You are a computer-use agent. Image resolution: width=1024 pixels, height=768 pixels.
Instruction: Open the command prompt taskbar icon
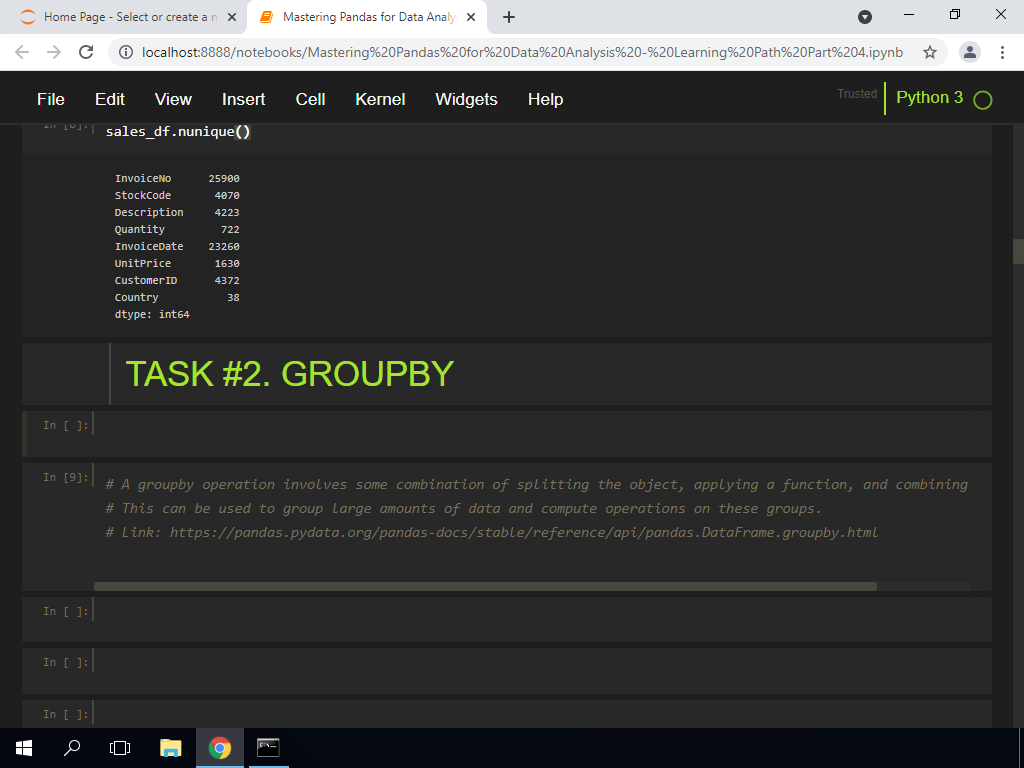(268, 748)
